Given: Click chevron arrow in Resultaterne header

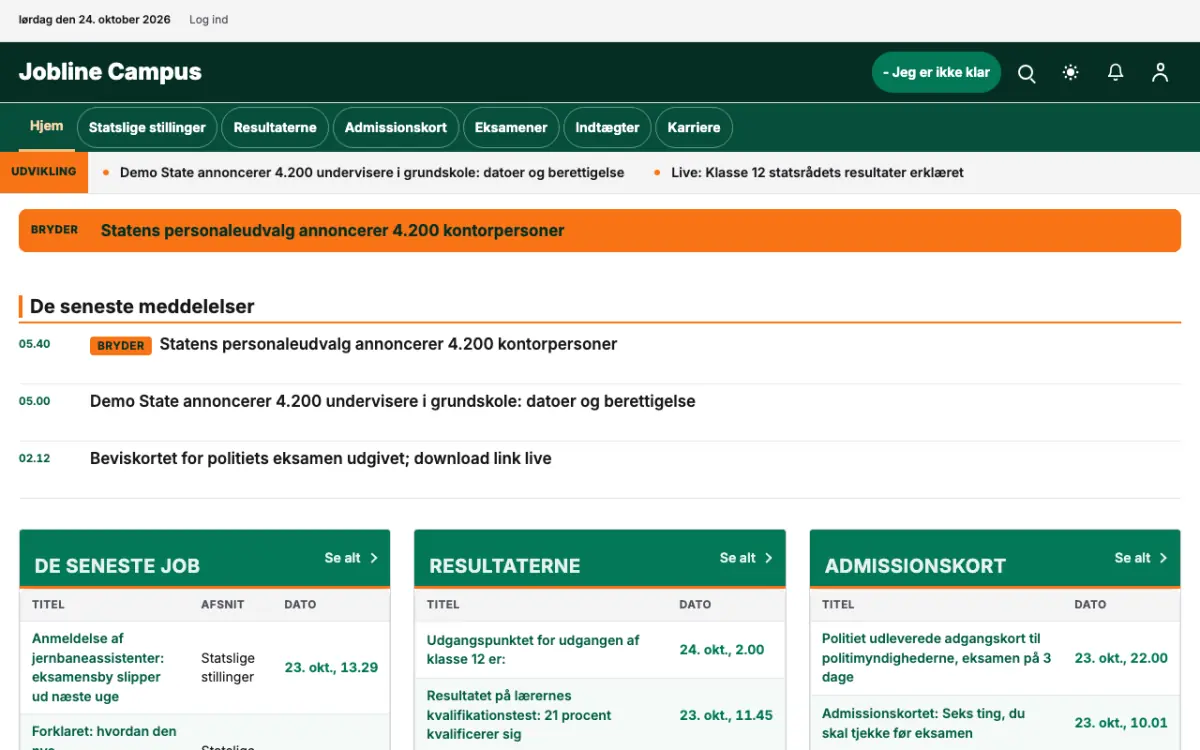Looking at the screenshot, I should (769, 558).
